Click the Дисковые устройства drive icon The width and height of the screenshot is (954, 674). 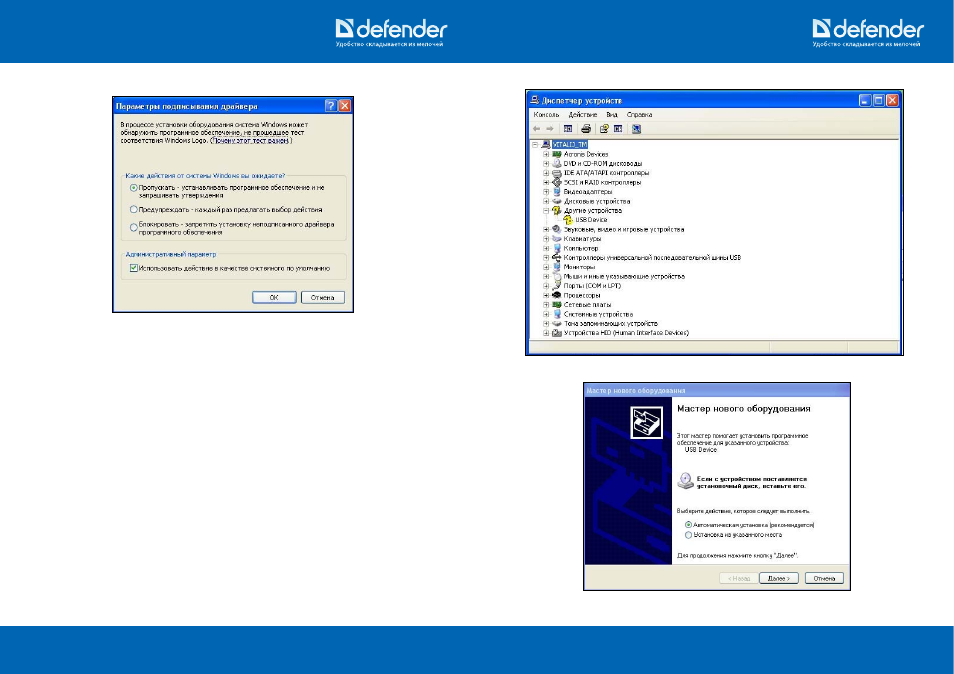tap(556, 201)
